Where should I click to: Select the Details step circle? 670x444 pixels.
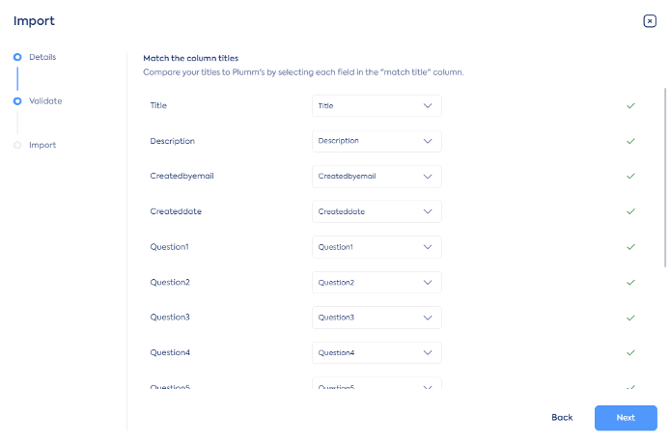click(18, 57)
